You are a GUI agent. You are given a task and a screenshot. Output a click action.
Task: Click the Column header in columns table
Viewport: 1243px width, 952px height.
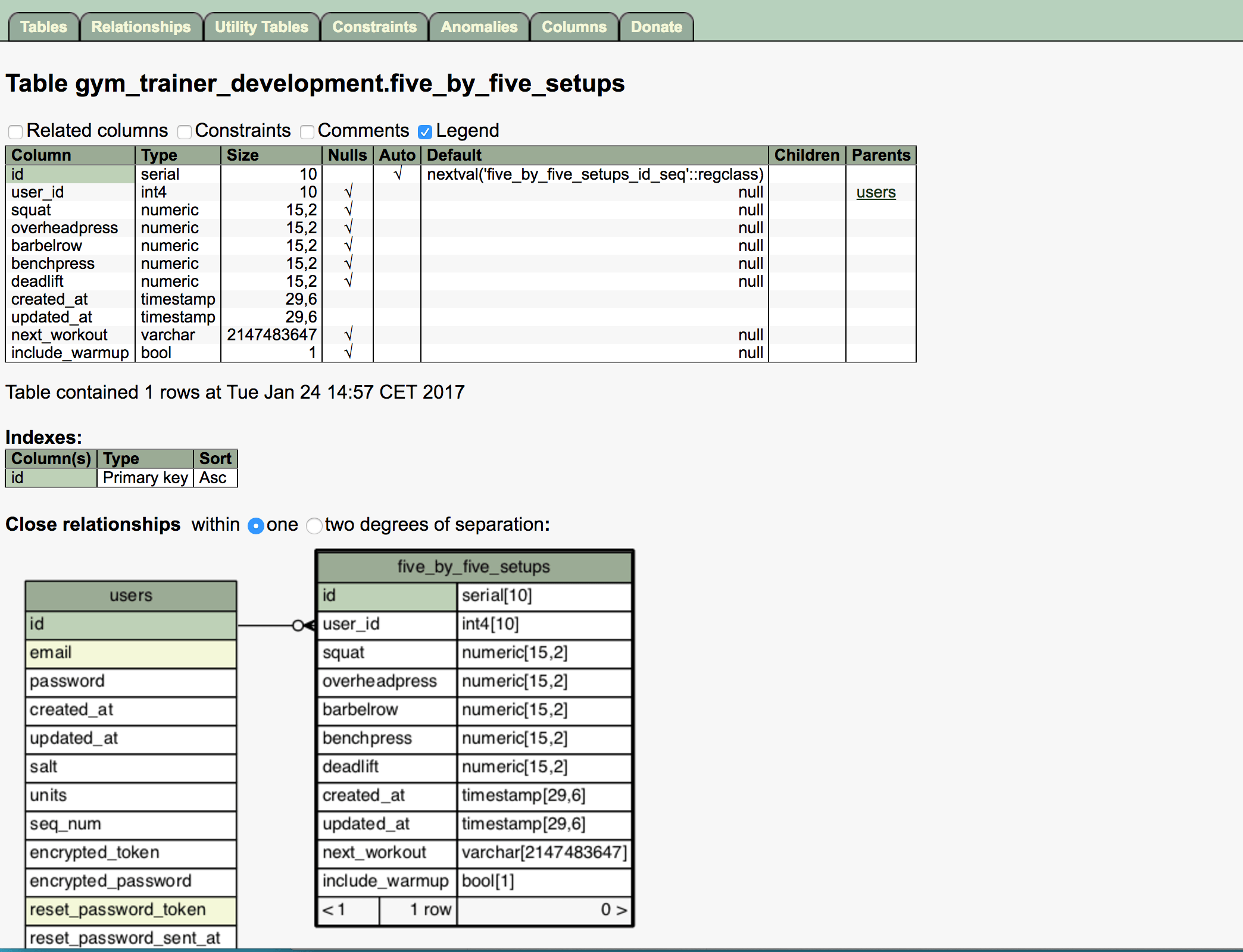[x=70, y=155]
